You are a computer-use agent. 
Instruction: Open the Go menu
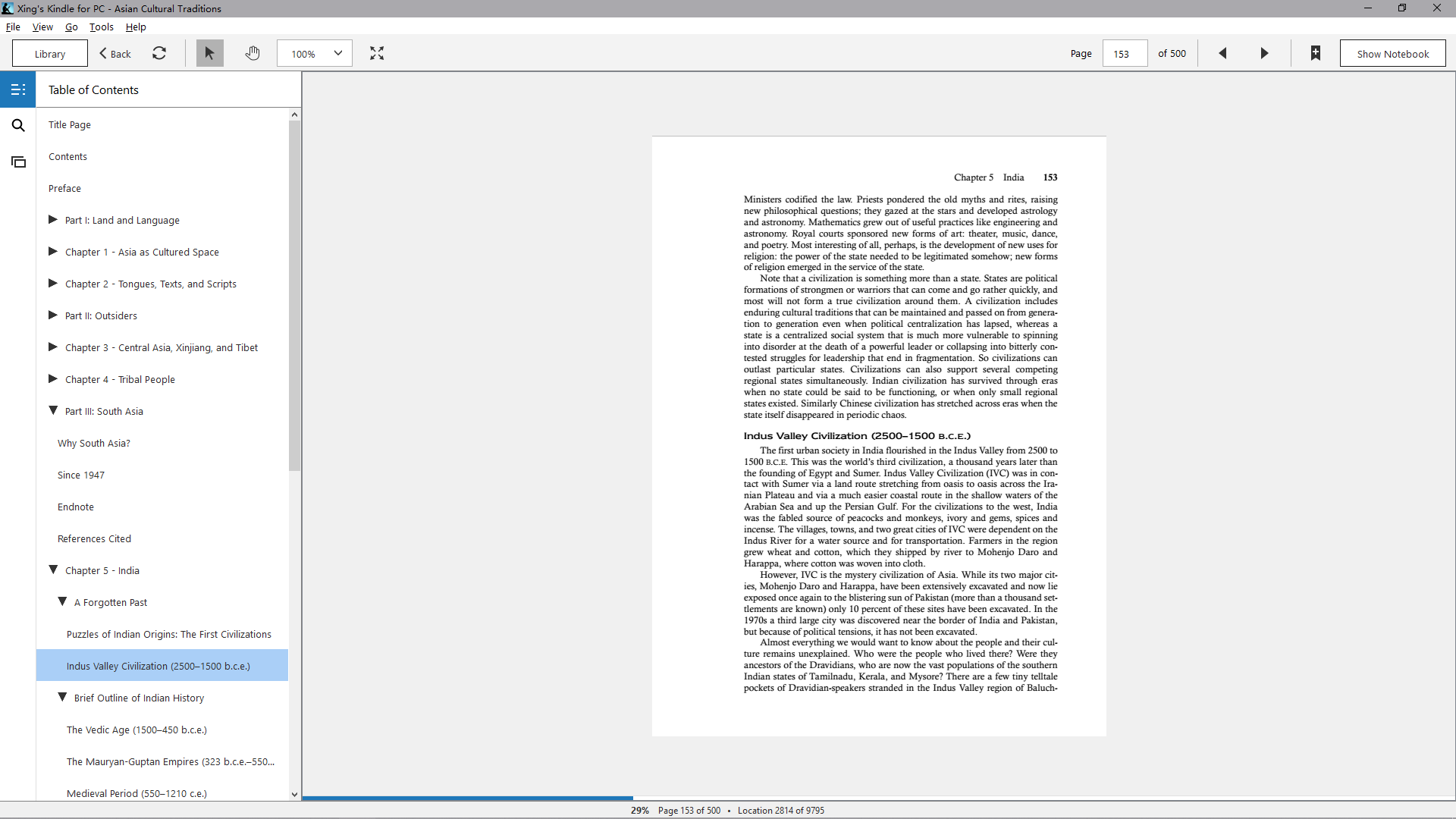[71, 27]
